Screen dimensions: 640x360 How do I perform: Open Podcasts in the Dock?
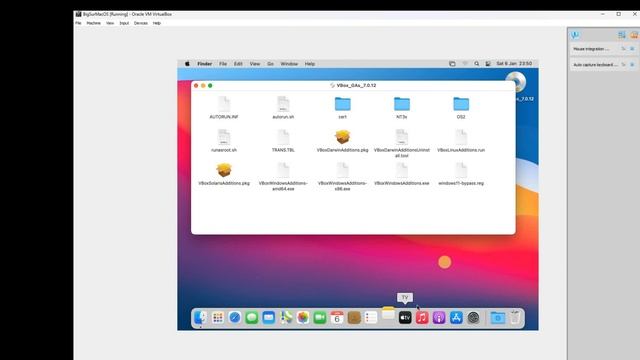(x=439, y=318)
